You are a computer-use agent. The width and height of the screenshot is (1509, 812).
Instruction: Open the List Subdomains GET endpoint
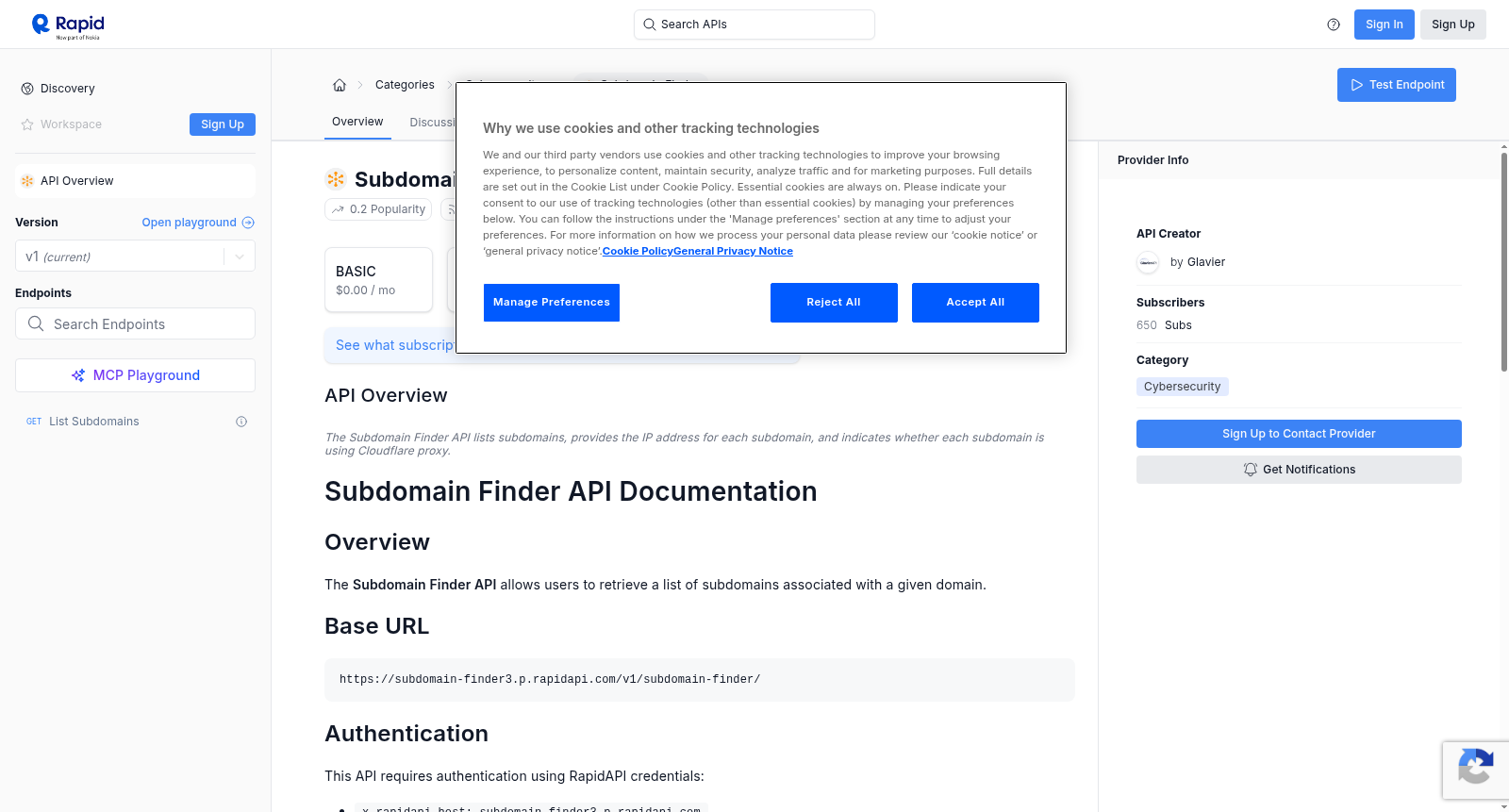coord(135,422)
